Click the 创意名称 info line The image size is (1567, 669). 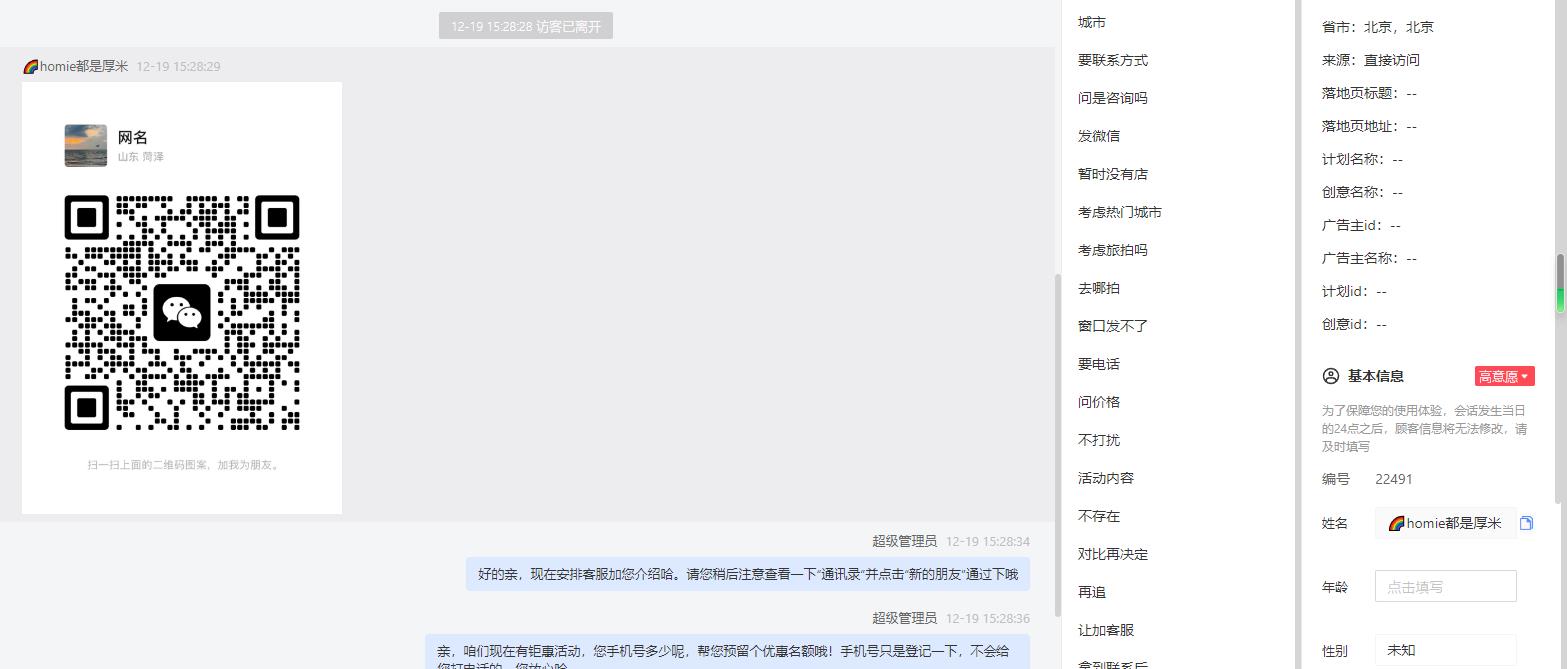pos(1362,192)
